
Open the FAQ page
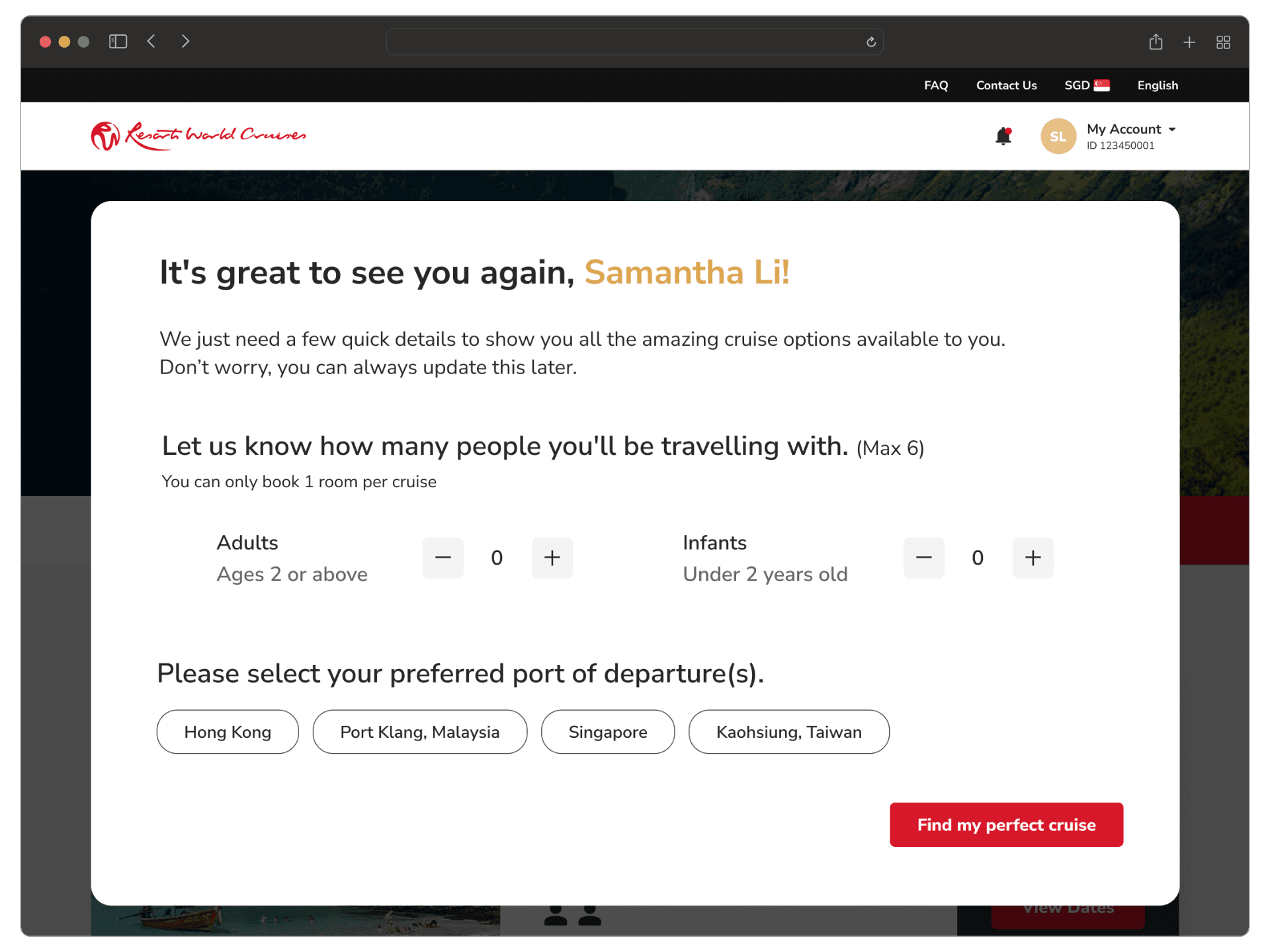(935, 85)
